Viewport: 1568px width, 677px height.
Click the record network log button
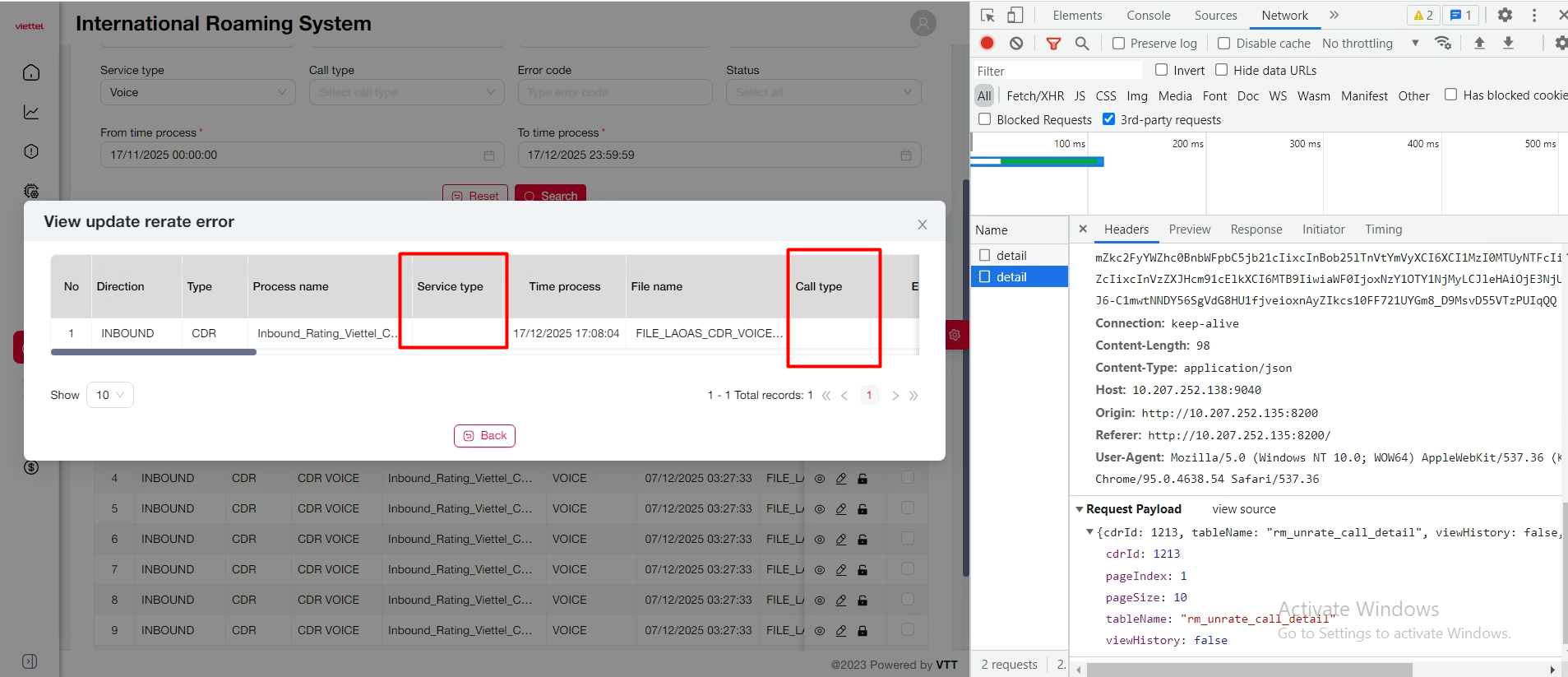[988, 44]
